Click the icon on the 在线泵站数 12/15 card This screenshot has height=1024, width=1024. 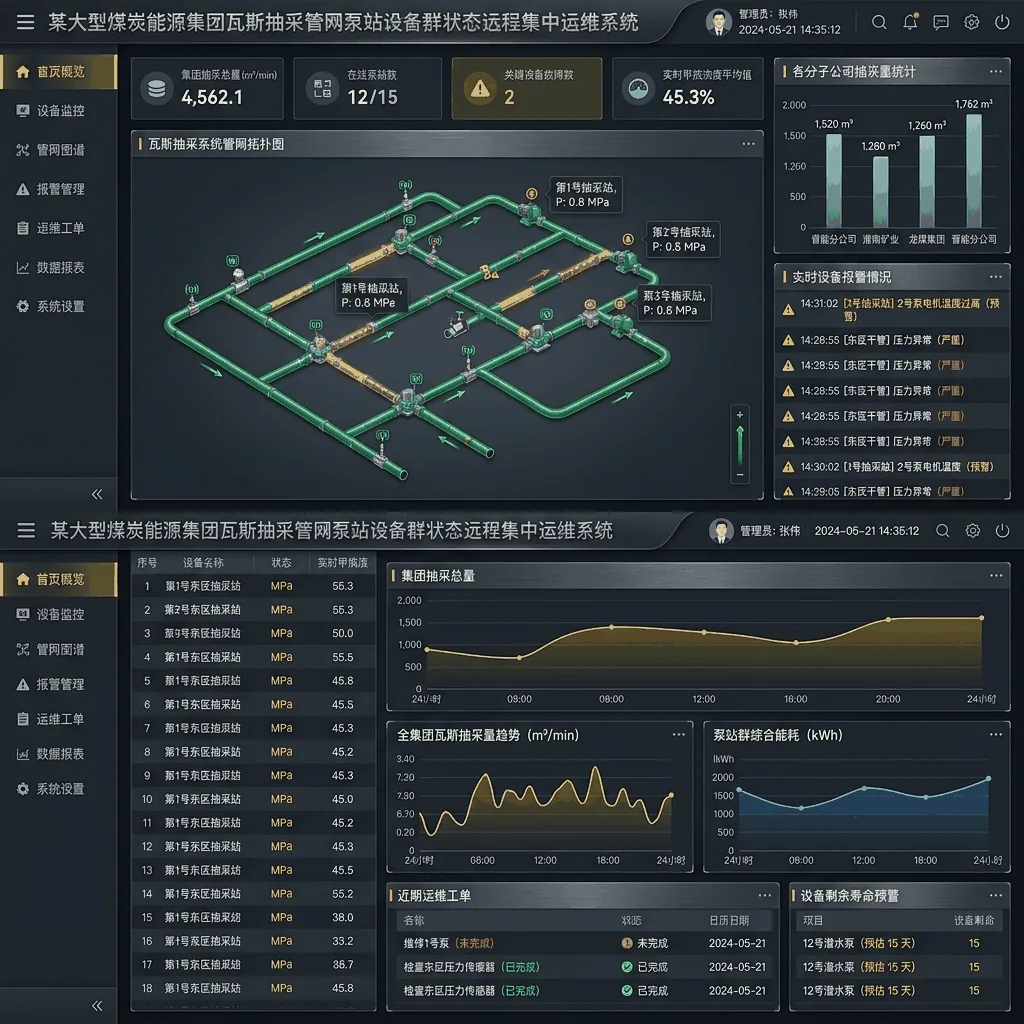click(322, 88)
